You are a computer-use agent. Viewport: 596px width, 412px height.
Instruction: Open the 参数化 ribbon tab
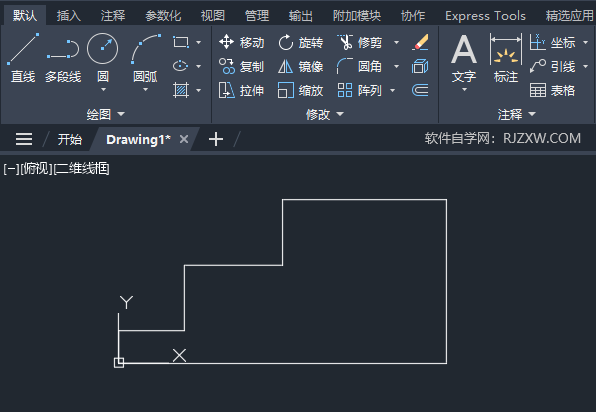pos(163,16)
